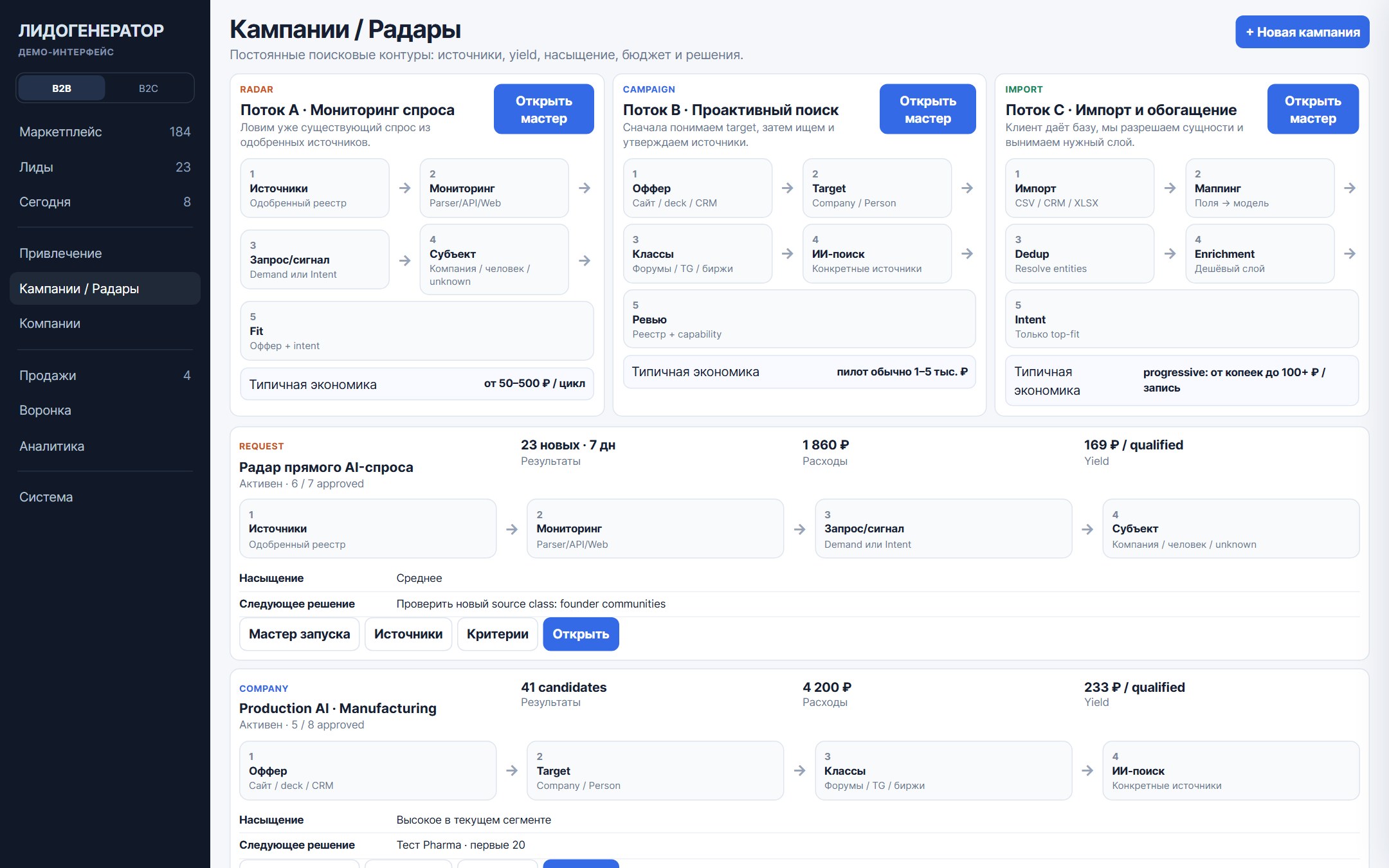Click Поток B step 4 ИИ-поиск card
Screen dimensions: 1389x868
click(876, 254)
